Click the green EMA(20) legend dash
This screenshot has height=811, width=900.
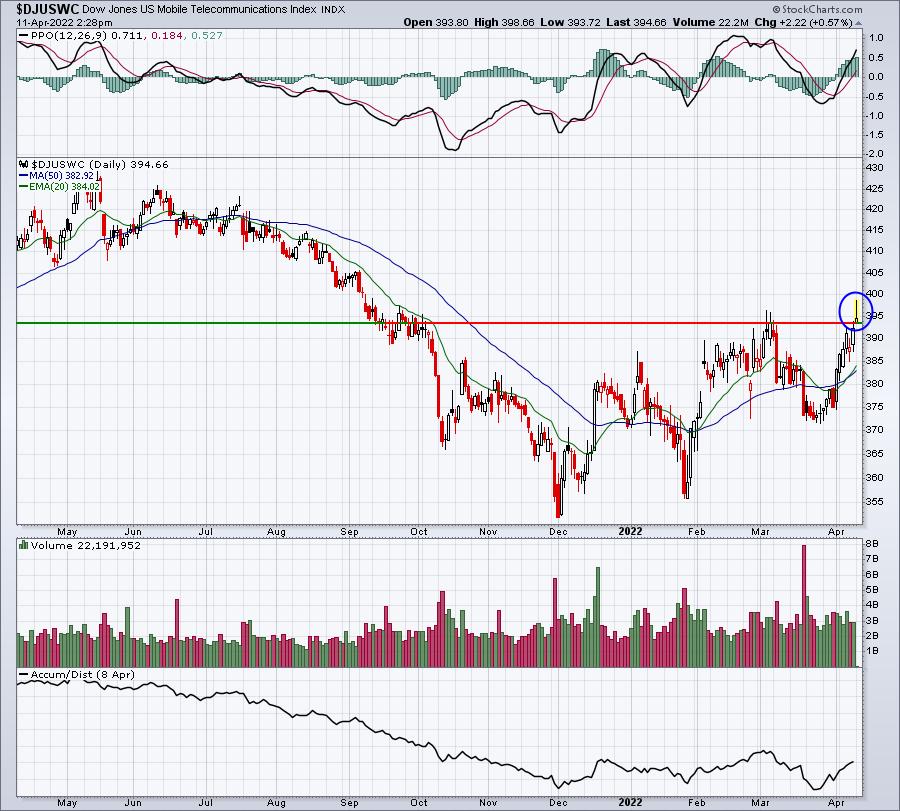(24, 187)
